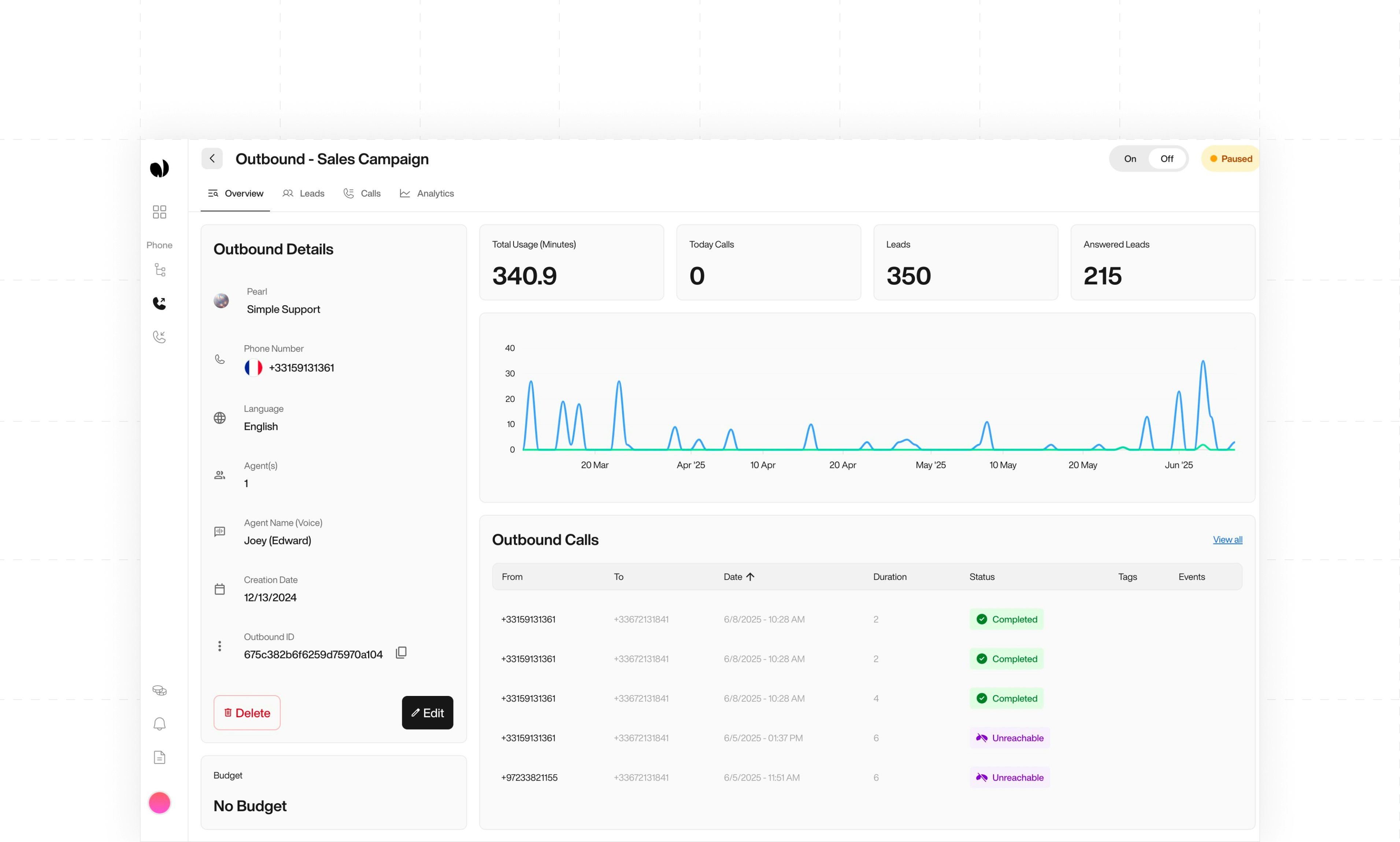1400x842 pixels.
Task: Switch the campaign toggle to On
Action: pyautogui.click(x=1130, y=159)
